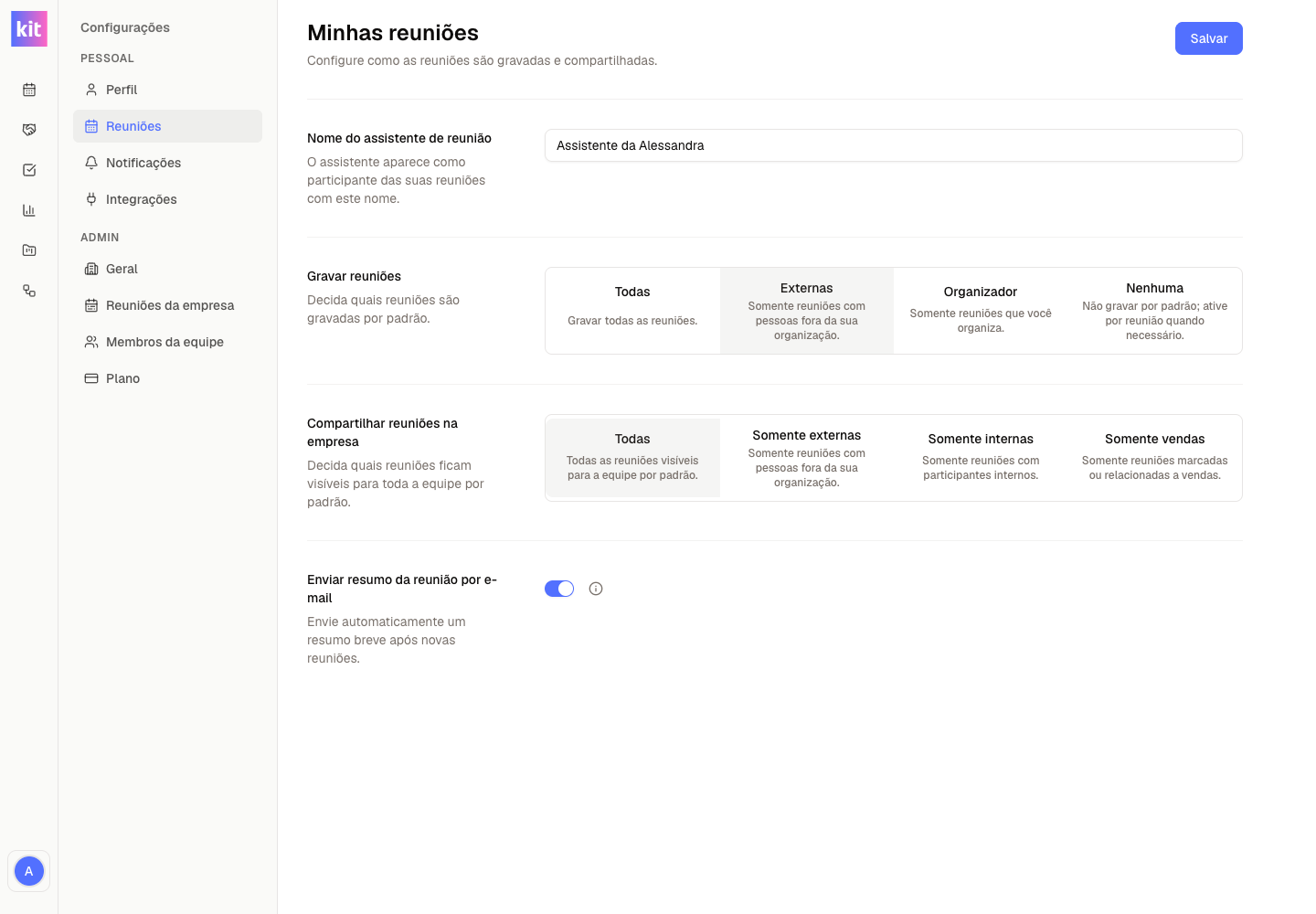
Task: Open Geral admin settings
Action: point(167,269)
